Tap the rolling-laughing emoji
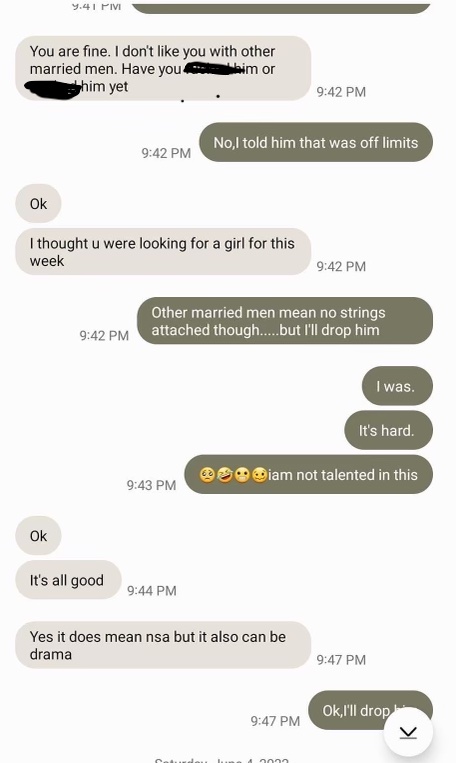The width and height of the screenshot is (456, 763). [x=224, y=474]
